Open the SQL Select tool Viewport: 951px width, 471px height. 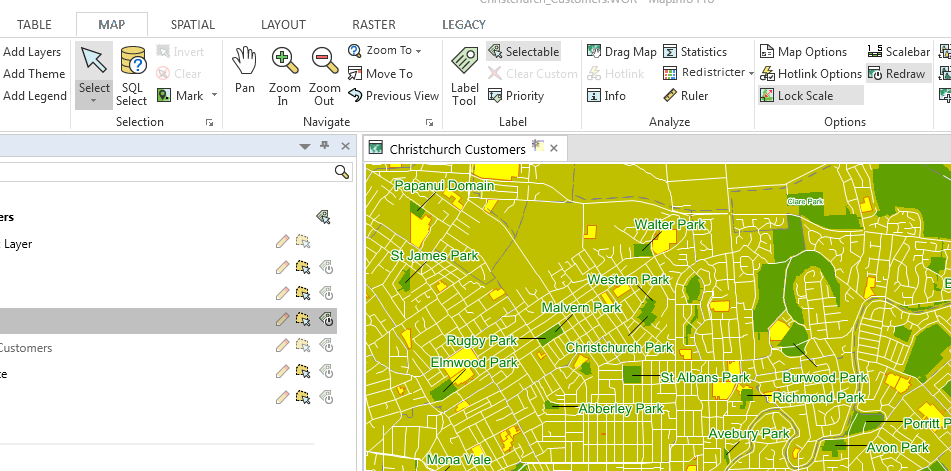pos(132,76)
